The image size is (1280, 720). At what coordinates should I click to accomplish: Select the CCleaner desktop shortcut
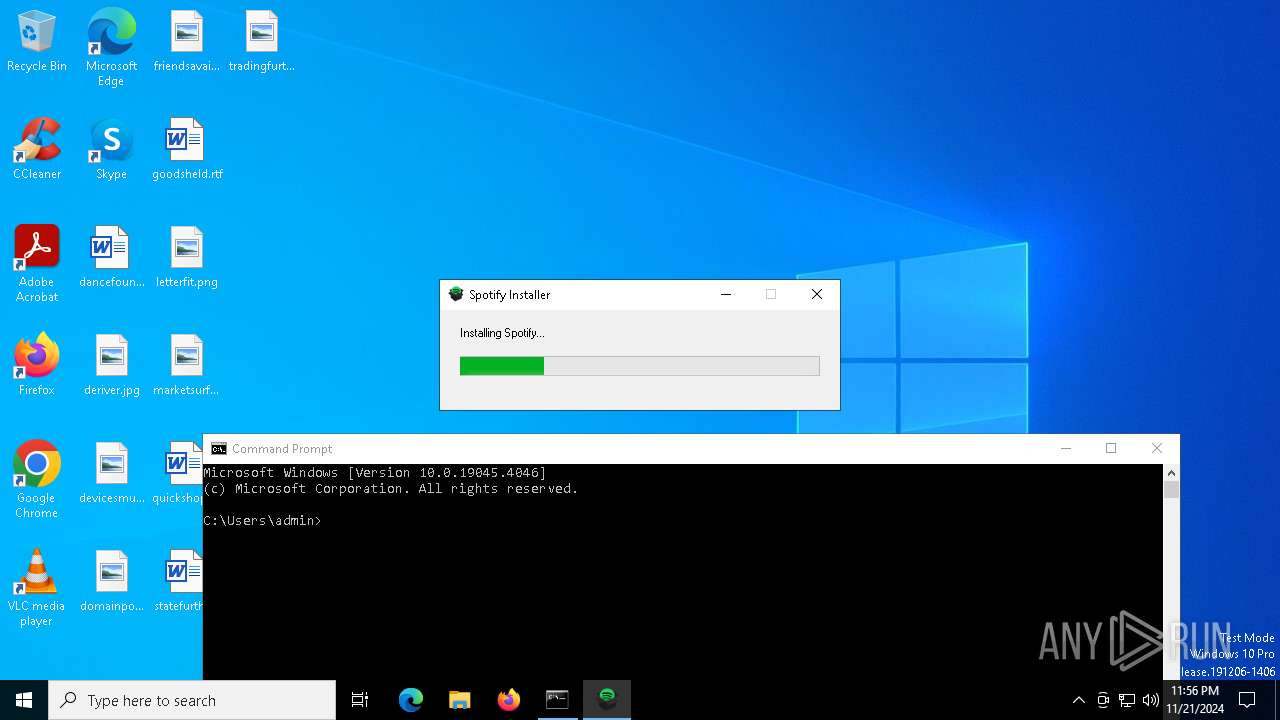point(37,149)
